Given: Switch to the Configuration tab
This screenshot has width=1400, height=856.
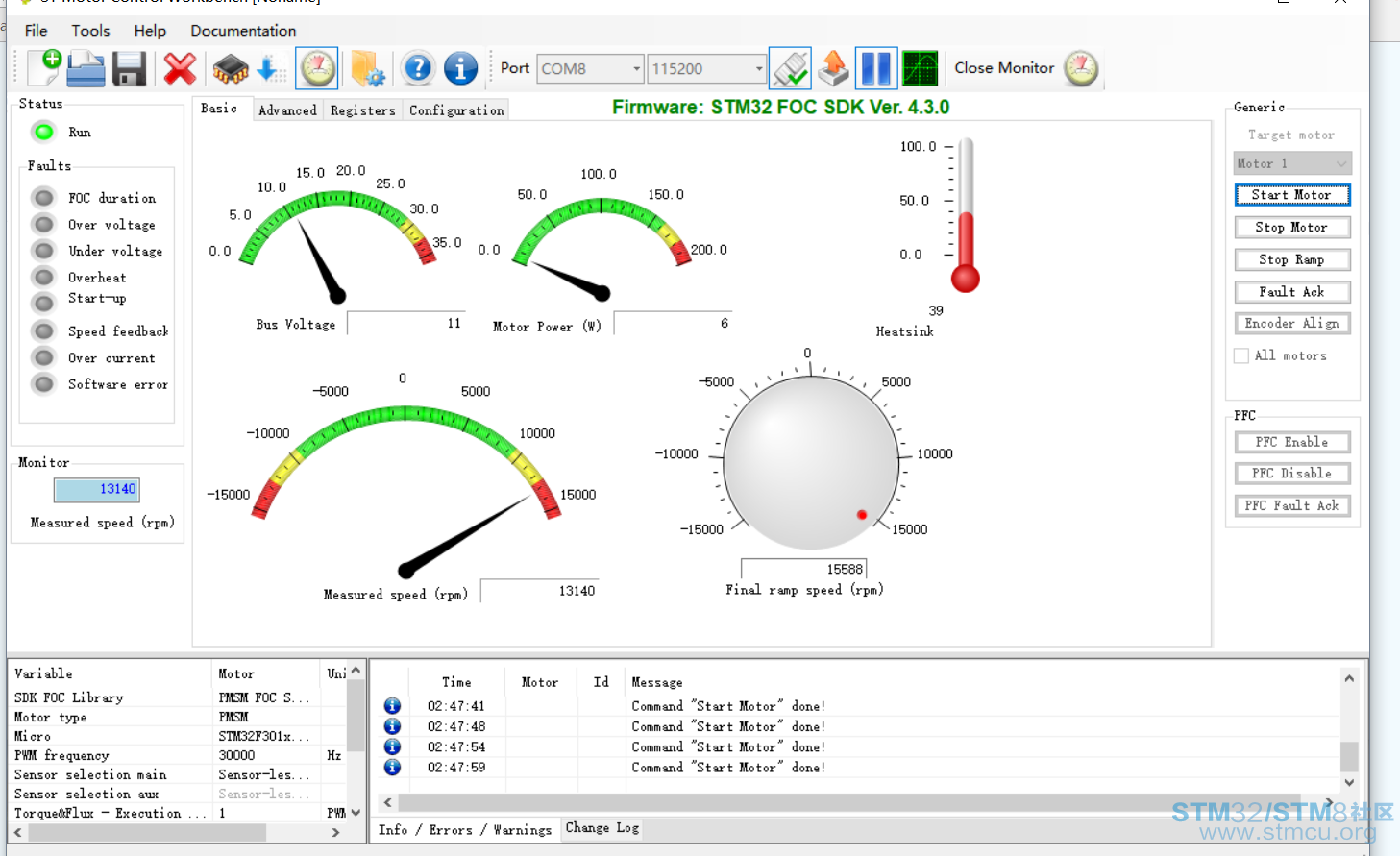Looking at the screenshot, I should pyautogui.click(x=456, y=110).
